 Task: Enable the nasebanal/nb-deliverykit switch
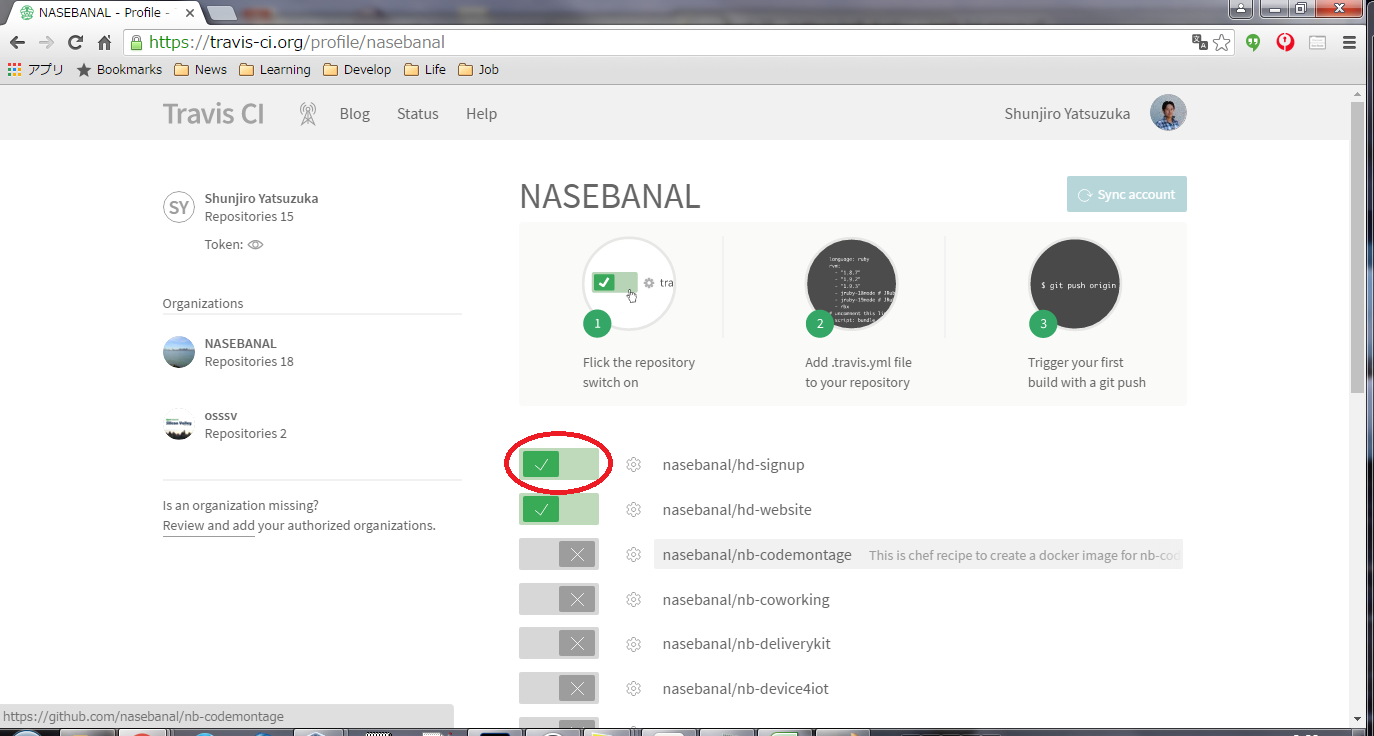(x=559, y=643)
